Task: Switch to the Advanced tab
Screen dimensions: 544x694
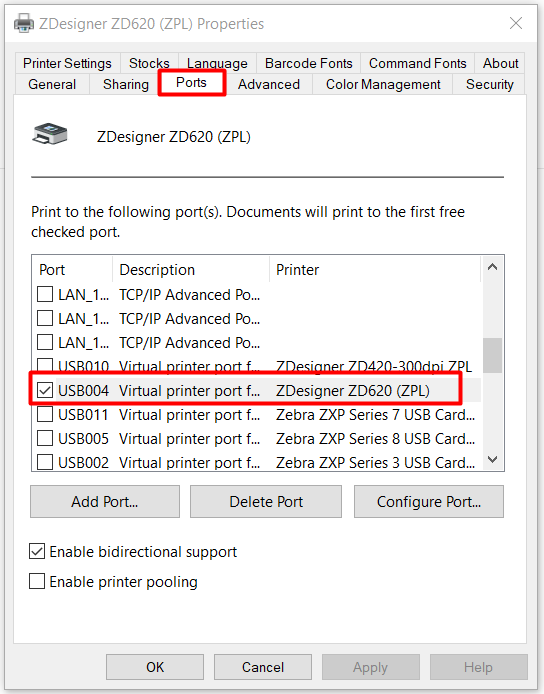Action: tap(269, 84)
